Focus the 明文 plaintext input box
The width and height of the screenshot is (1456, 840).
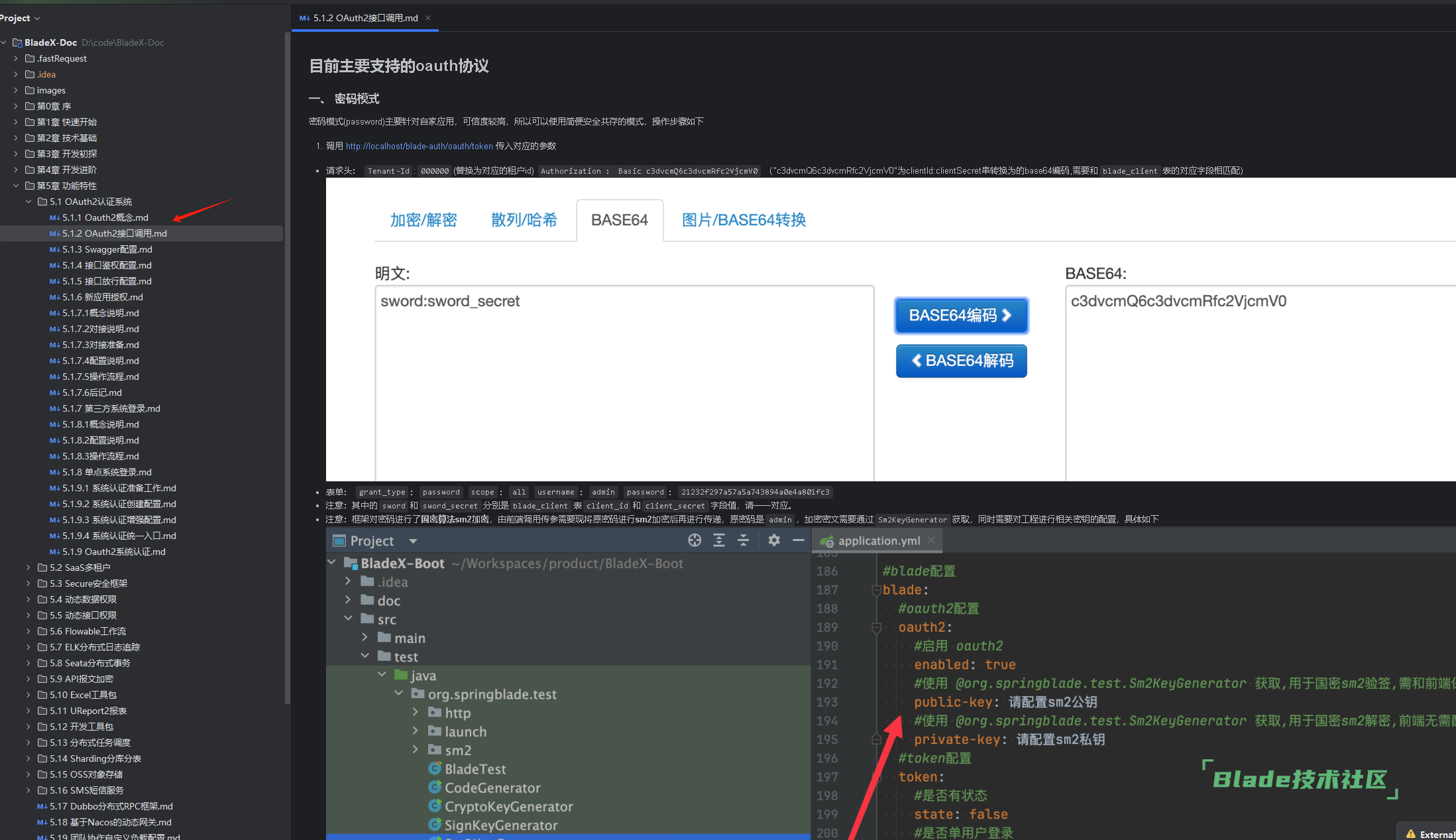[x=624, y=383]
